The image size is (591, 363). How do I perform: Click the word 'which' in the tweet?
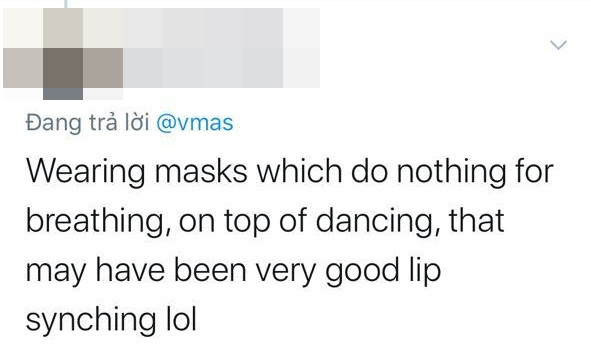click(x=299, y=172)
